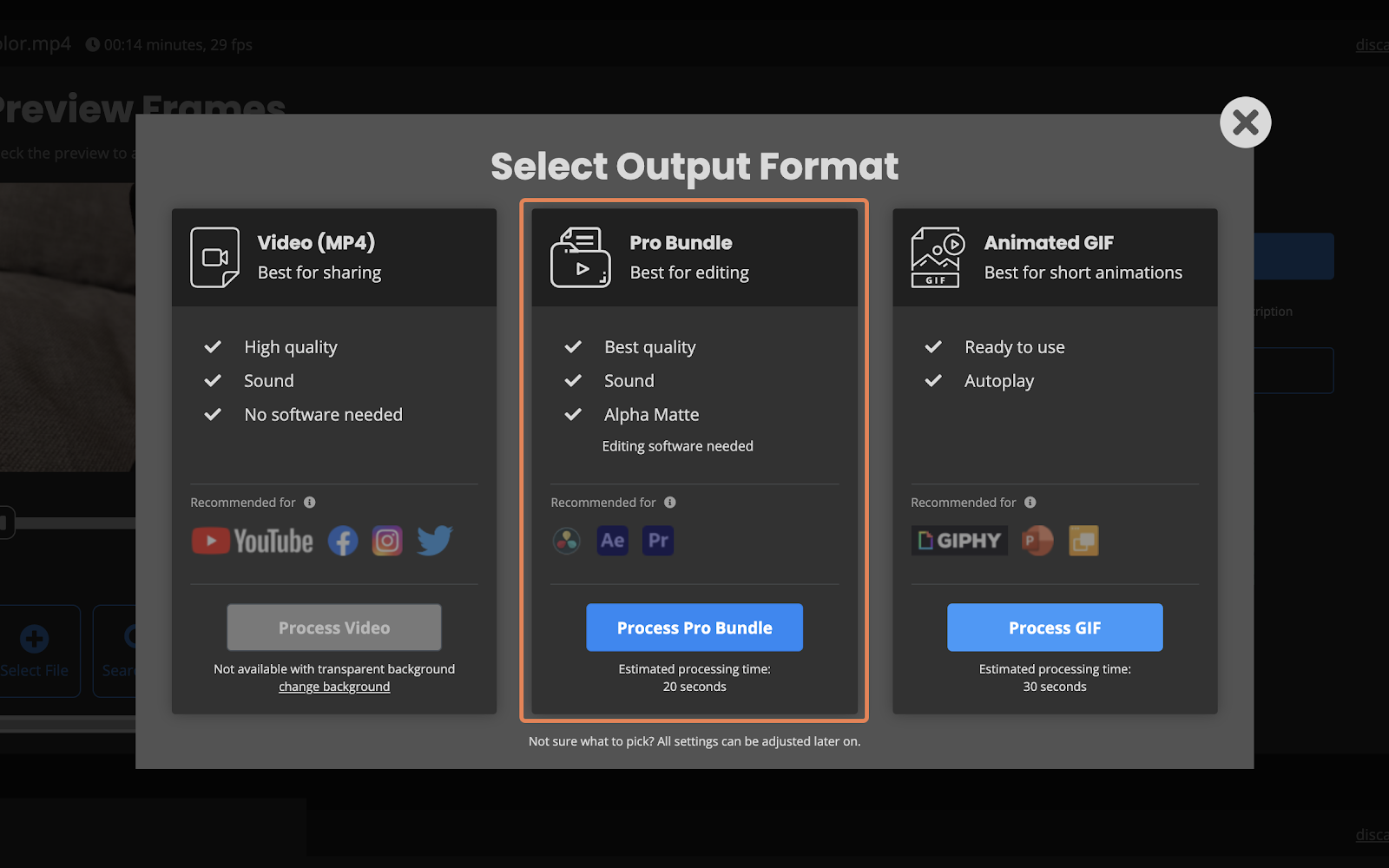Click the Premiere Pro icon
1389x868 pixels.
pyautogui.click(x=658, y=541)
